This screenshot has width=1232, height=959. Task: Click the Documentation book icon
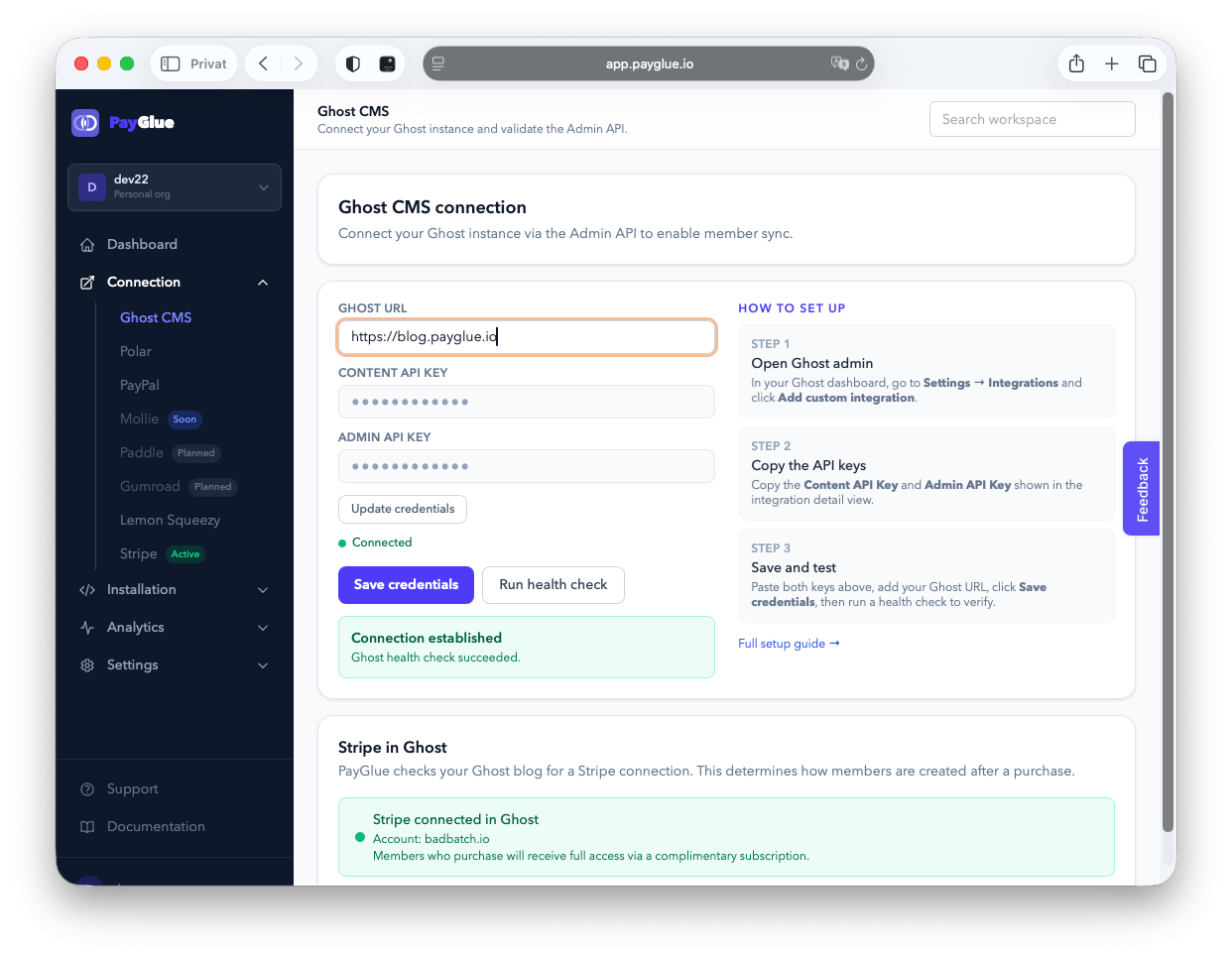tap(87, 827)
